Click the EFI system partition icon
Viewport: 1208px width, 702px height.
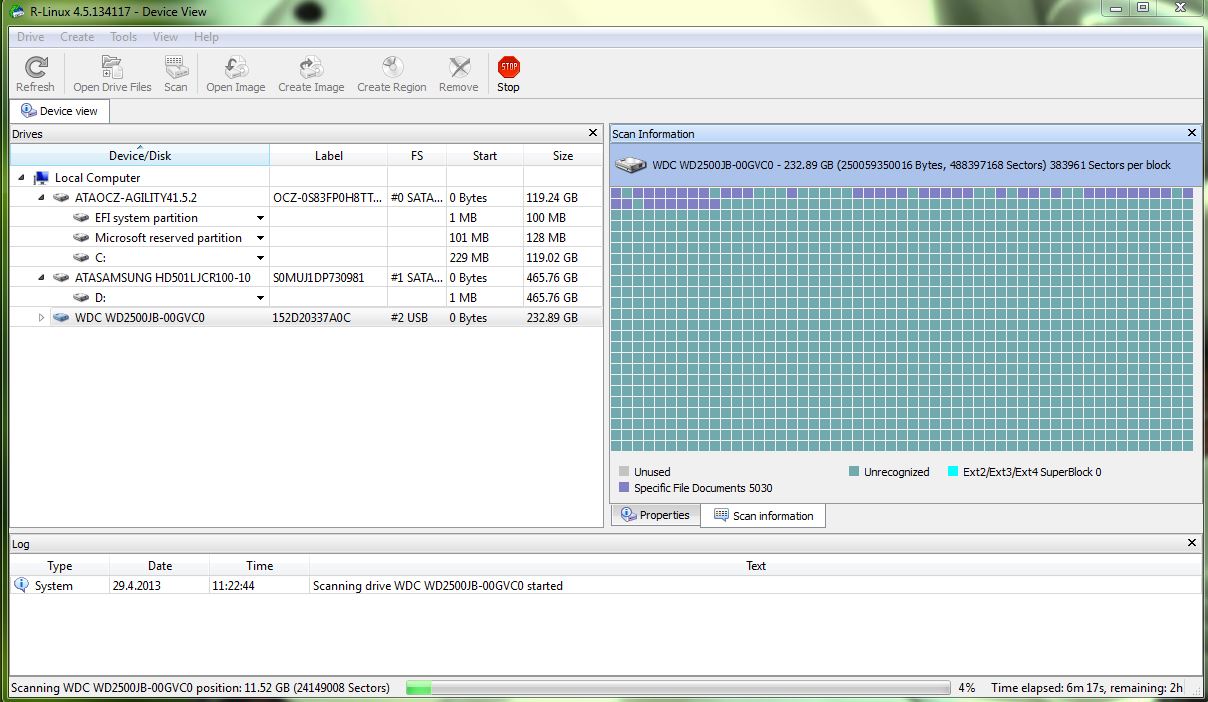click(x=81, y=218)
